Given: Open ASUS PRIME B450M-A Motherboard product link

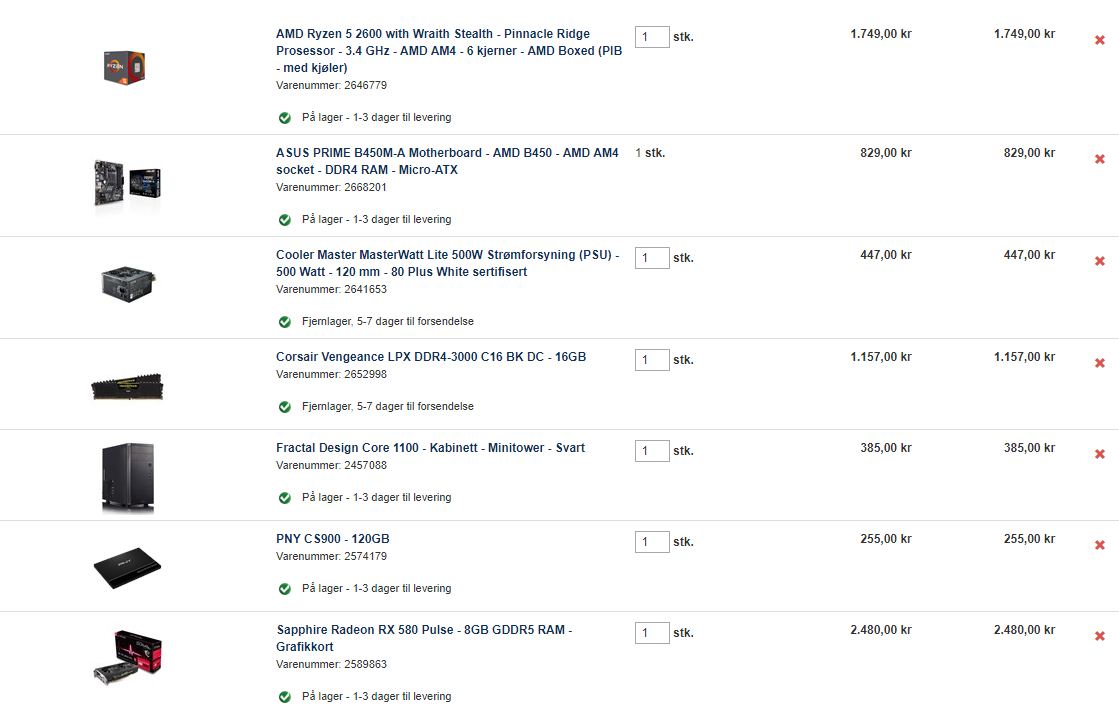Looking at the screenshot, I should coord(447,161).
